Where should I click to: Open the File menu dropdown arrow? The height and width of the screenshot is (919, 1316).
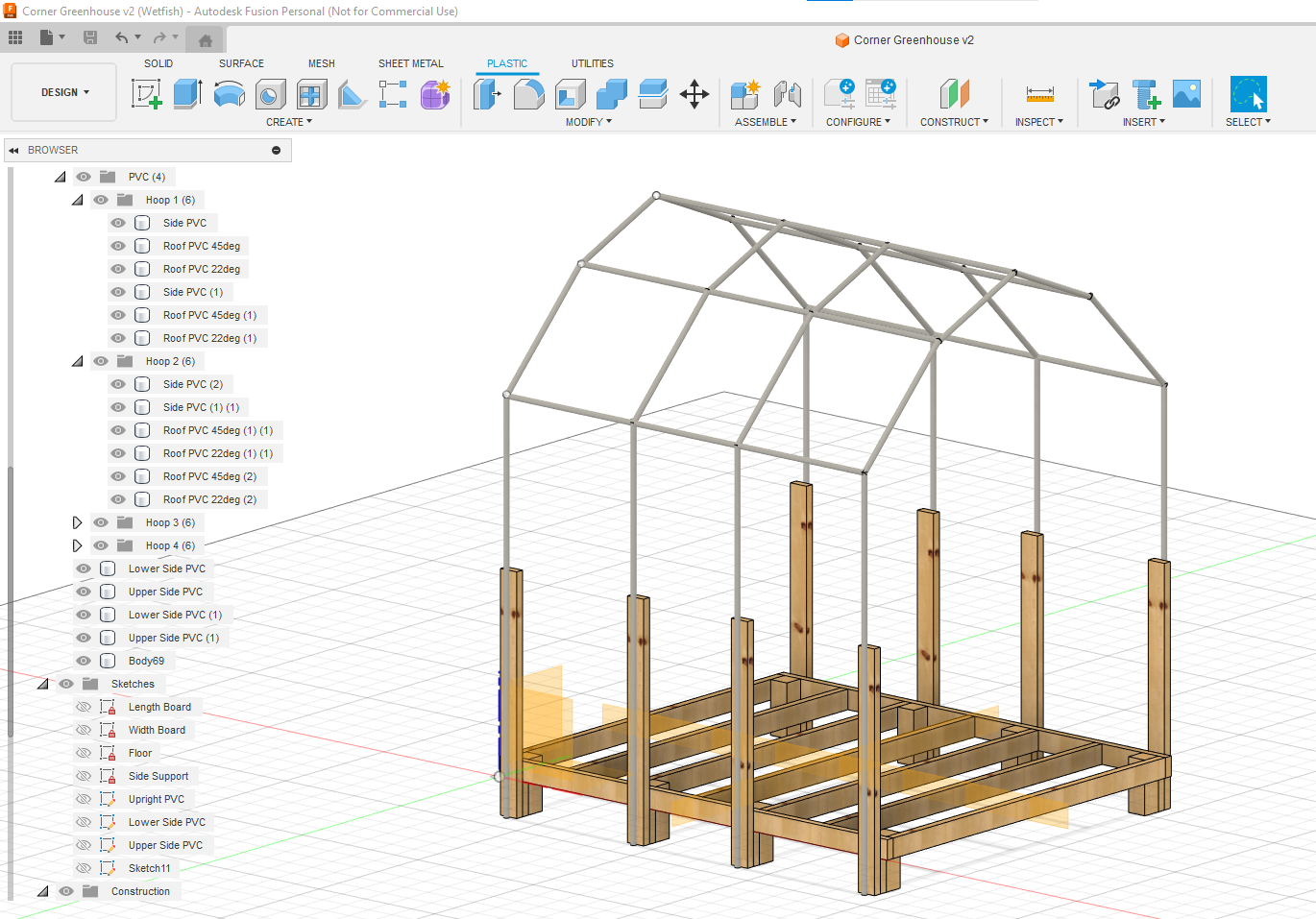[62, 37]
